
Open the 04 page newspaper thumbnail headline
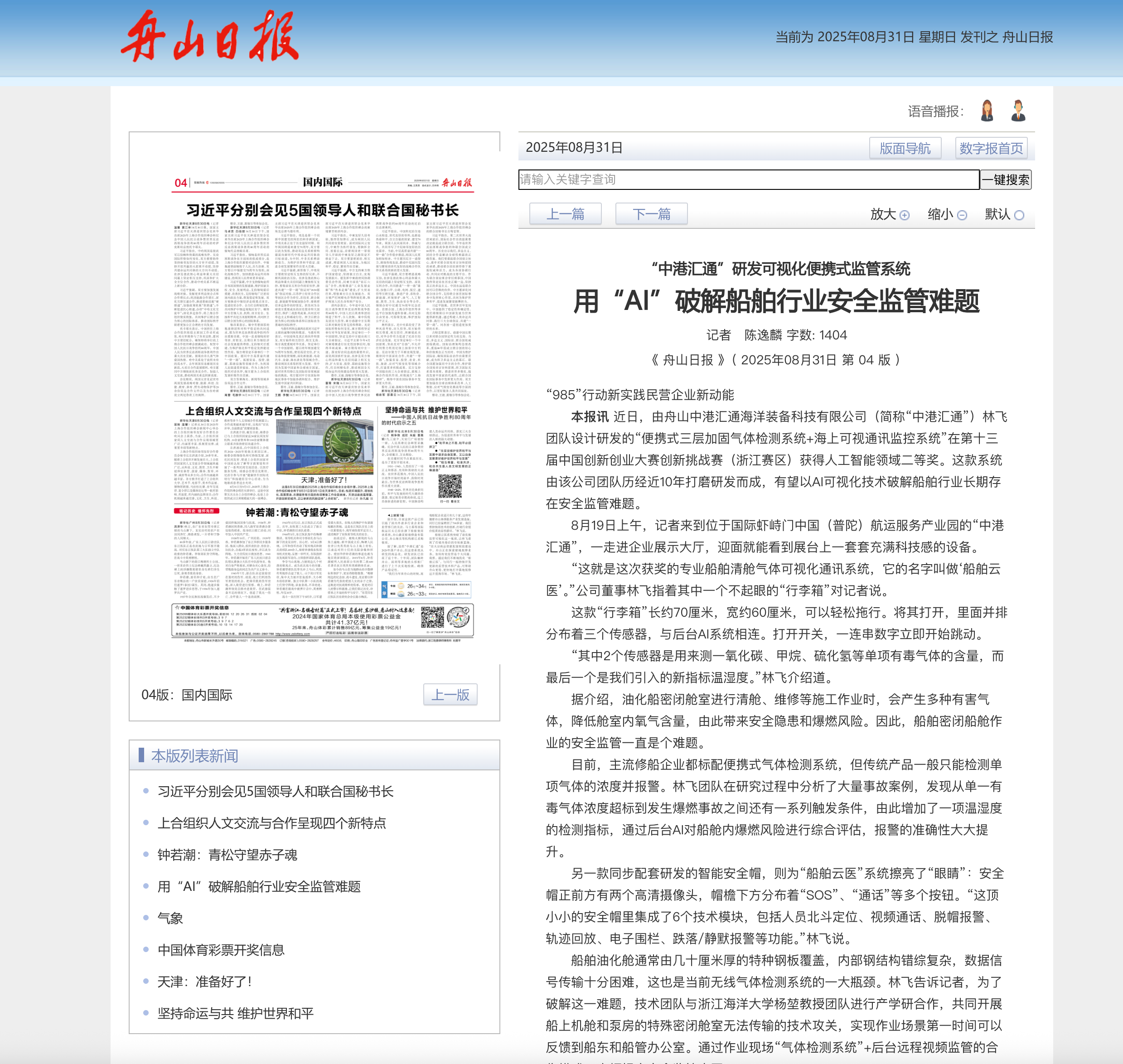tap(322, 210)
